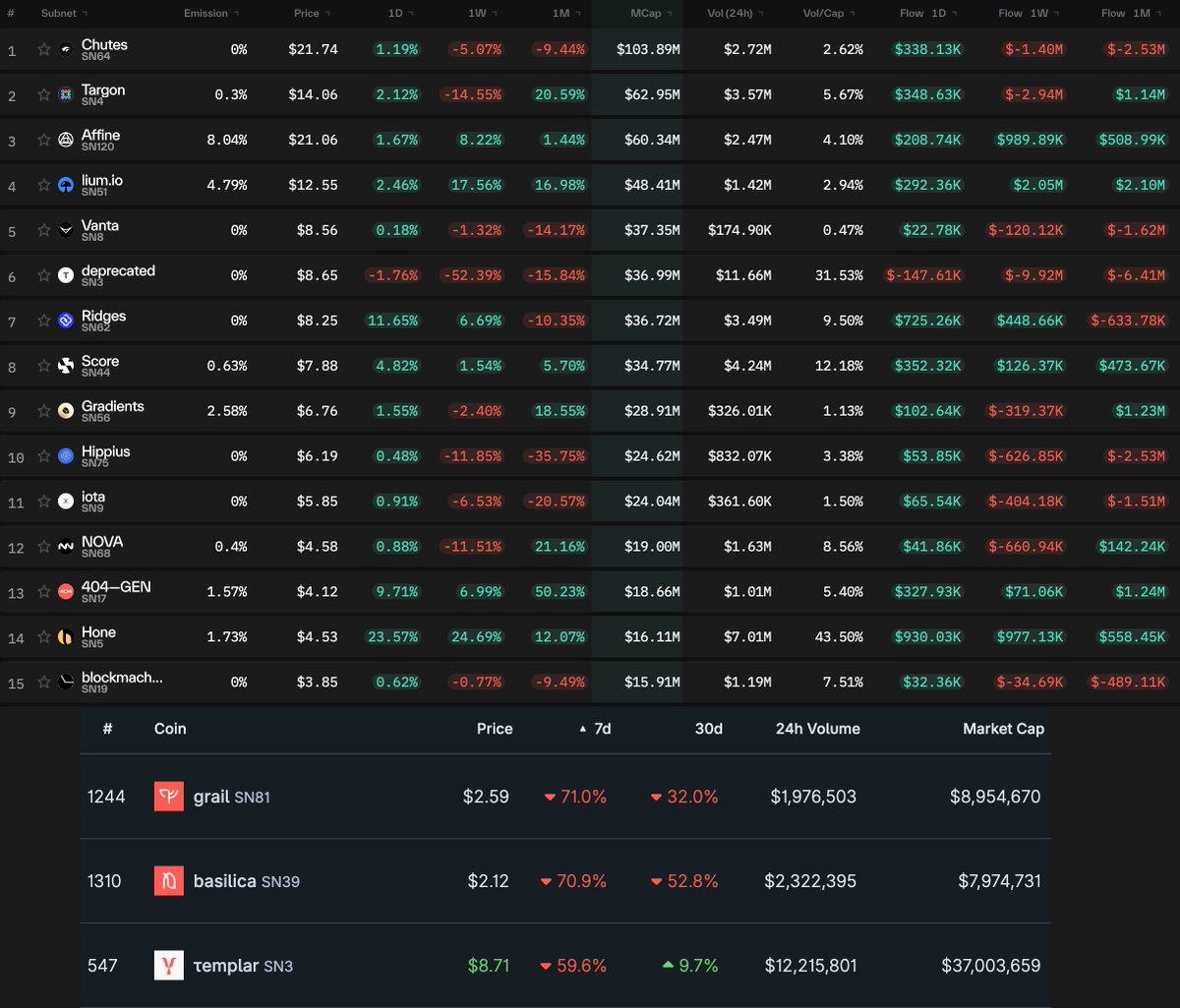Click the basilica SN39 coin icon
Image resolution: width=1180 pixels, height=1008 pixels.
[169, 881]
